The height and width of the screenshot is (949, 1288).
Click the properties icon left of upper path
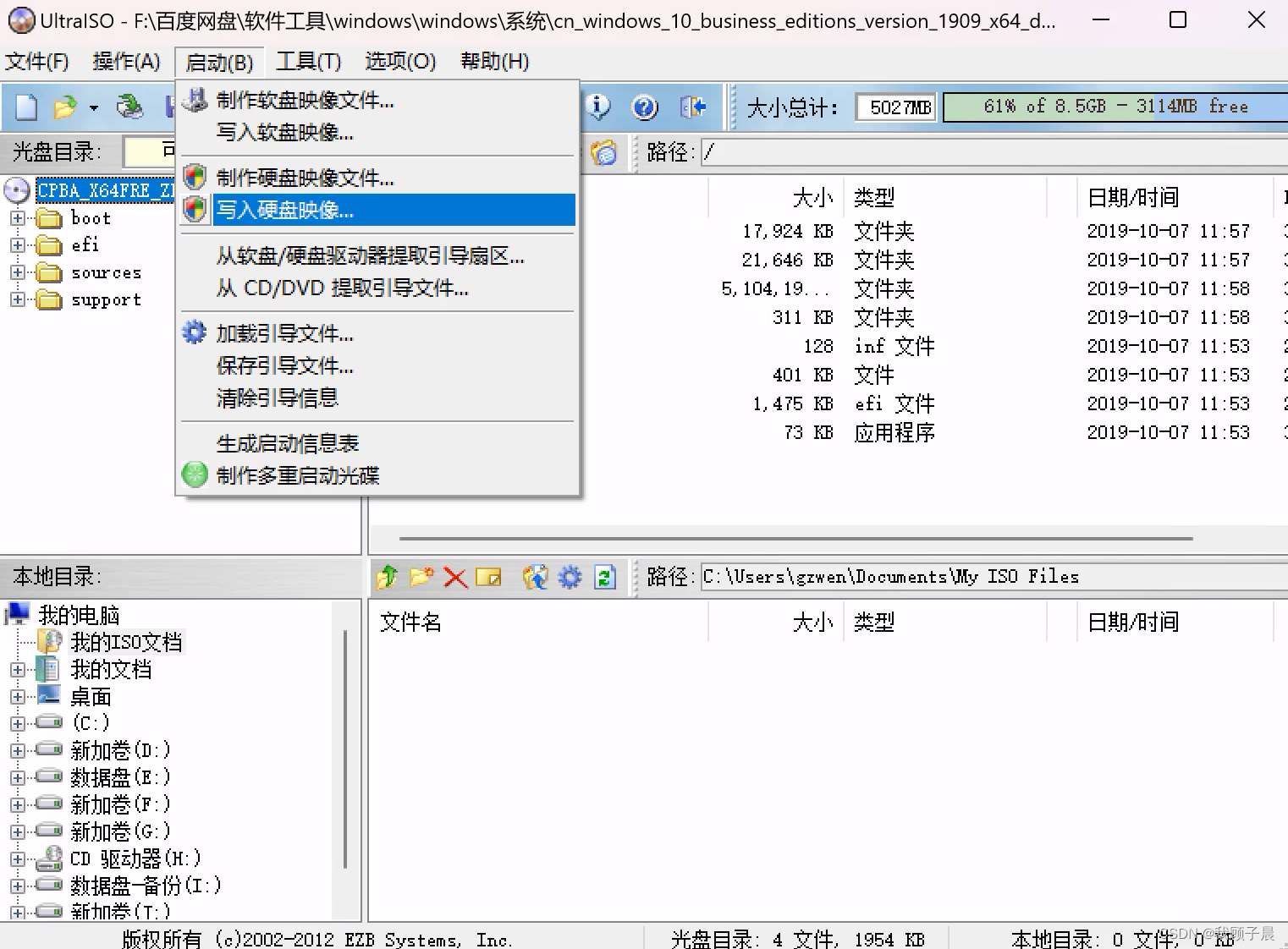[603, 152]
